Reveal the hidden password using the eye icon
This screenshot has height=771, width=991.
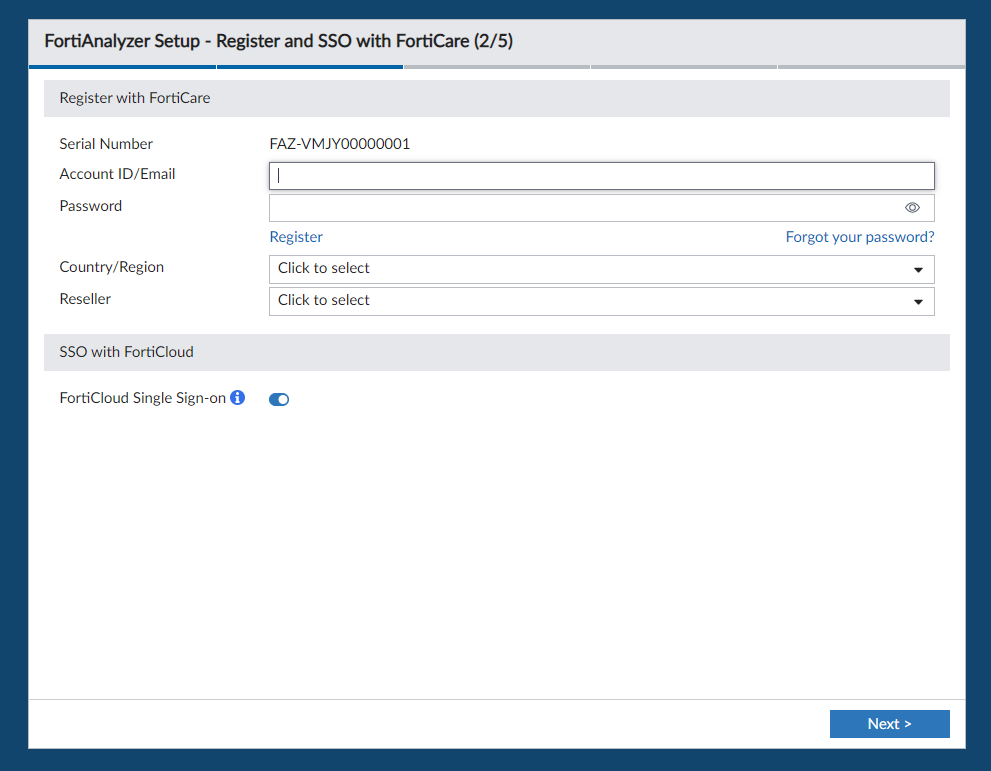click(911, 207)
